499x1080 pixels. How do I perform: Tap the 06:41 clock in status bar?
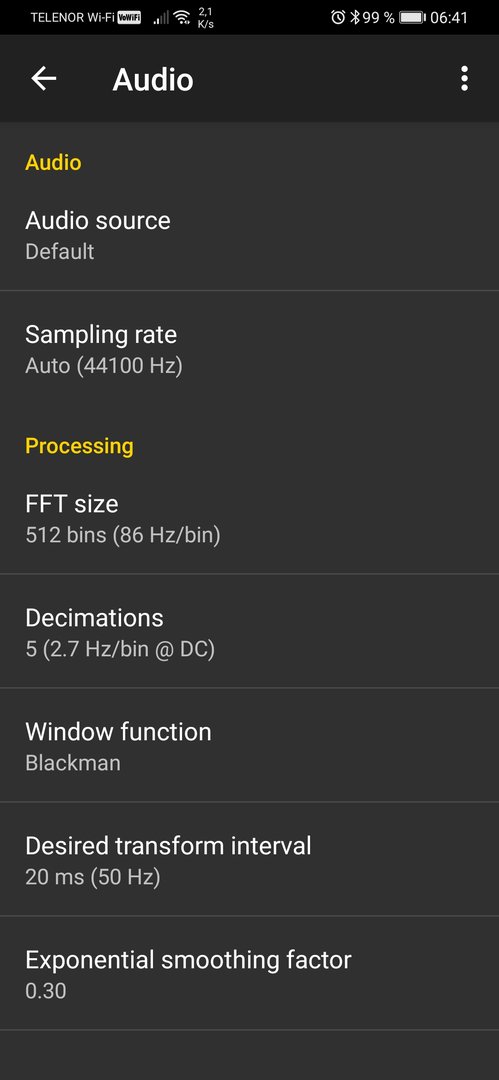pos(449,17)
